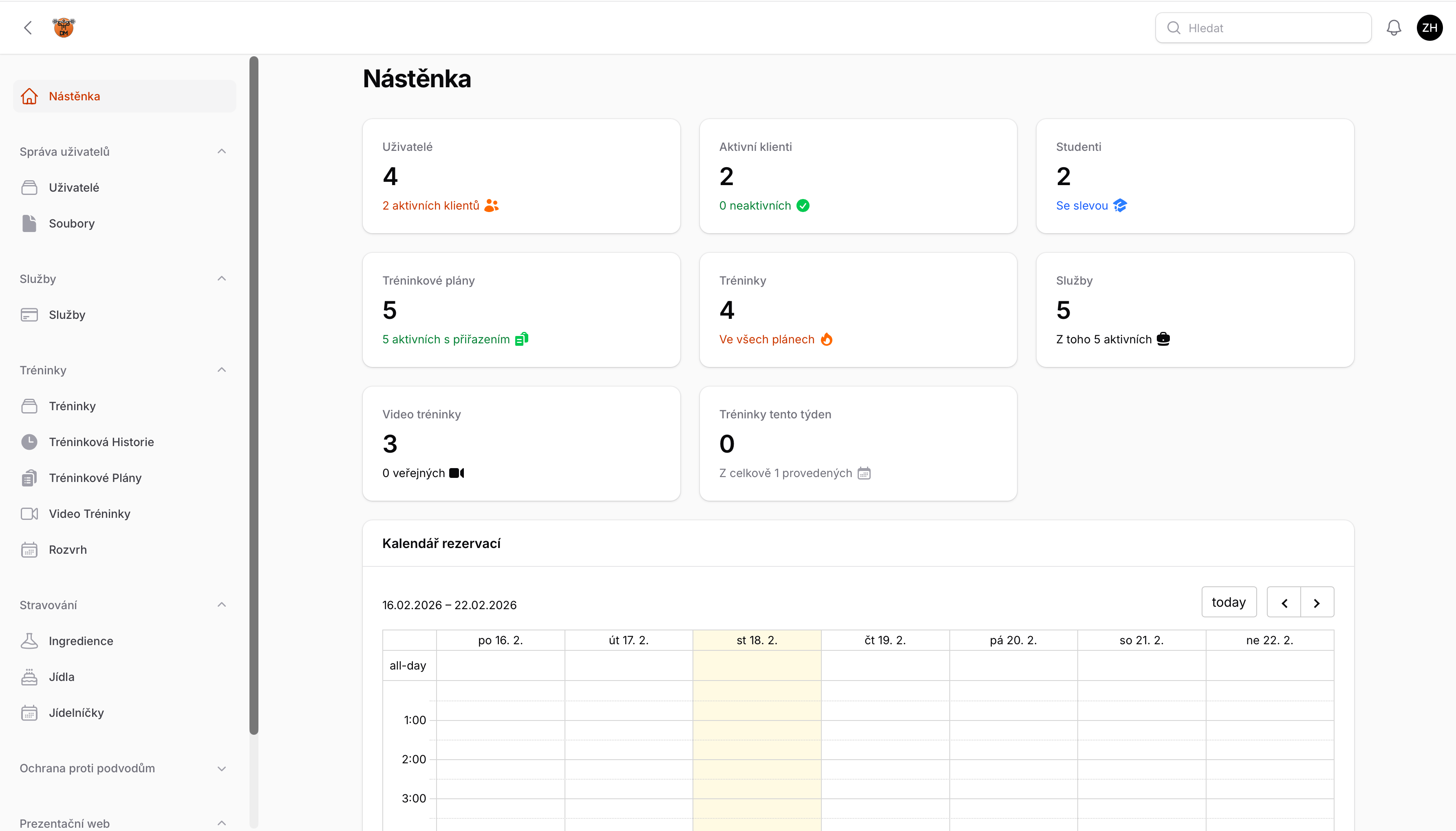
Task: Go to the Nástěnka home item
Action: coord(74,97)
